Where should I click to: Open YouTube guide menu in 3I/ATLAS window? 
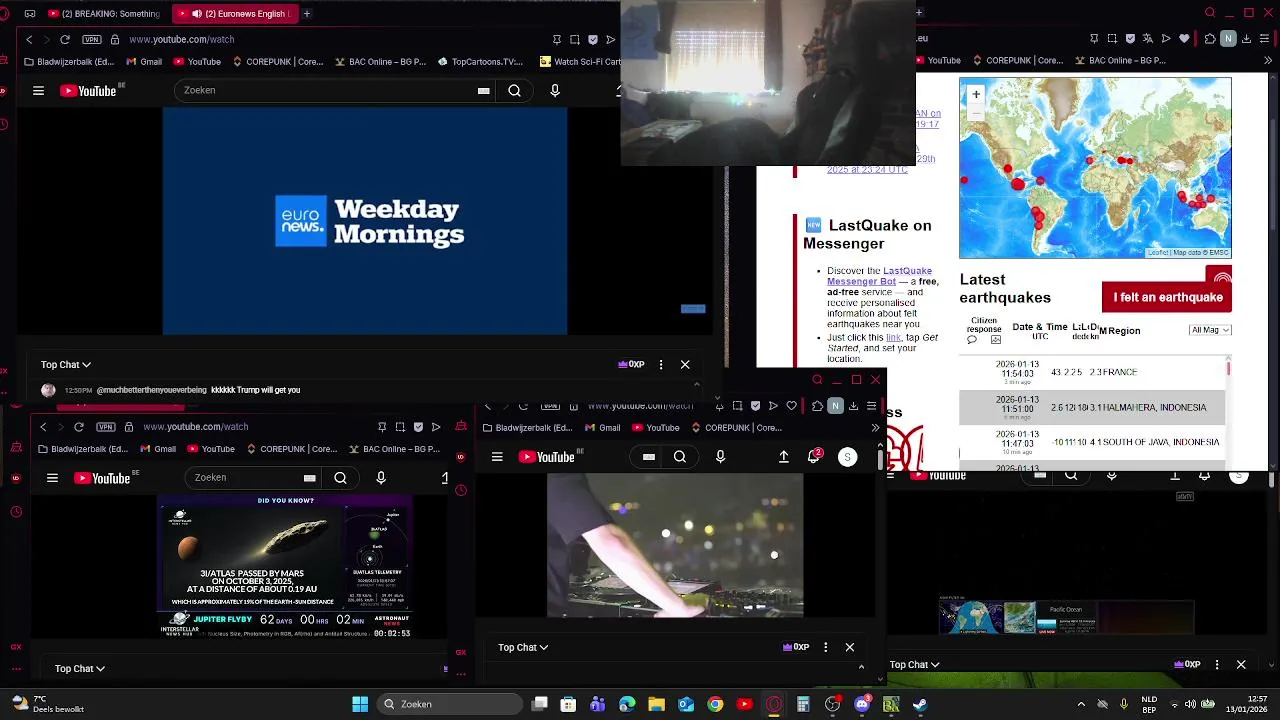(x=52, y=478)
